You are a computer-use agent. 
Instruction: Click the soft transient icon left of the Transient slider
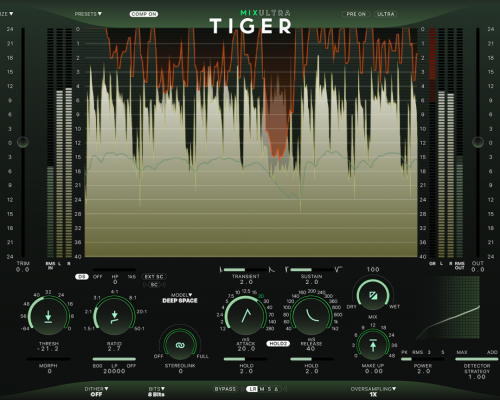(221, 269)
